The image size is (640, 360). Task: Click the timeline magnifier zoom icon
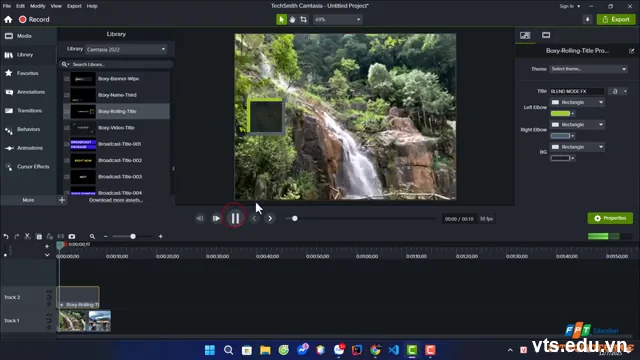(x=92, y=236)
